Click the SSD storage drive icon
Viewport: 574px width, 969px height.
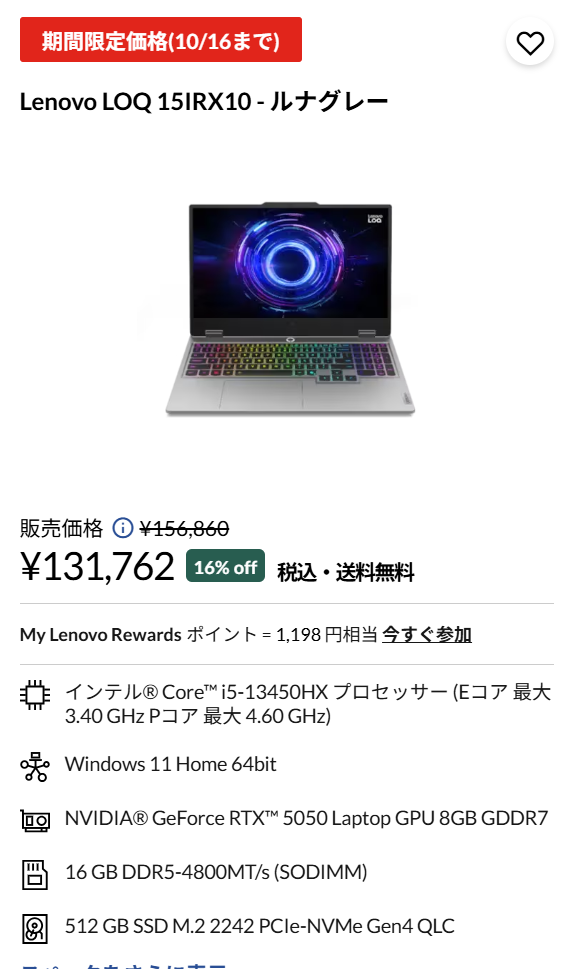pyautogui.click(x=35, y=928)
